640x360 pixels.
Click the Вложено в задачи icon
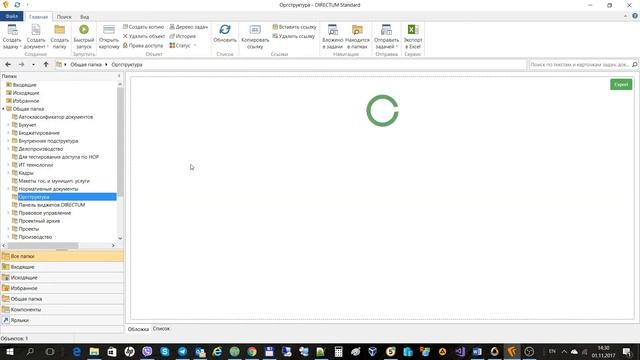click(333, 30)
